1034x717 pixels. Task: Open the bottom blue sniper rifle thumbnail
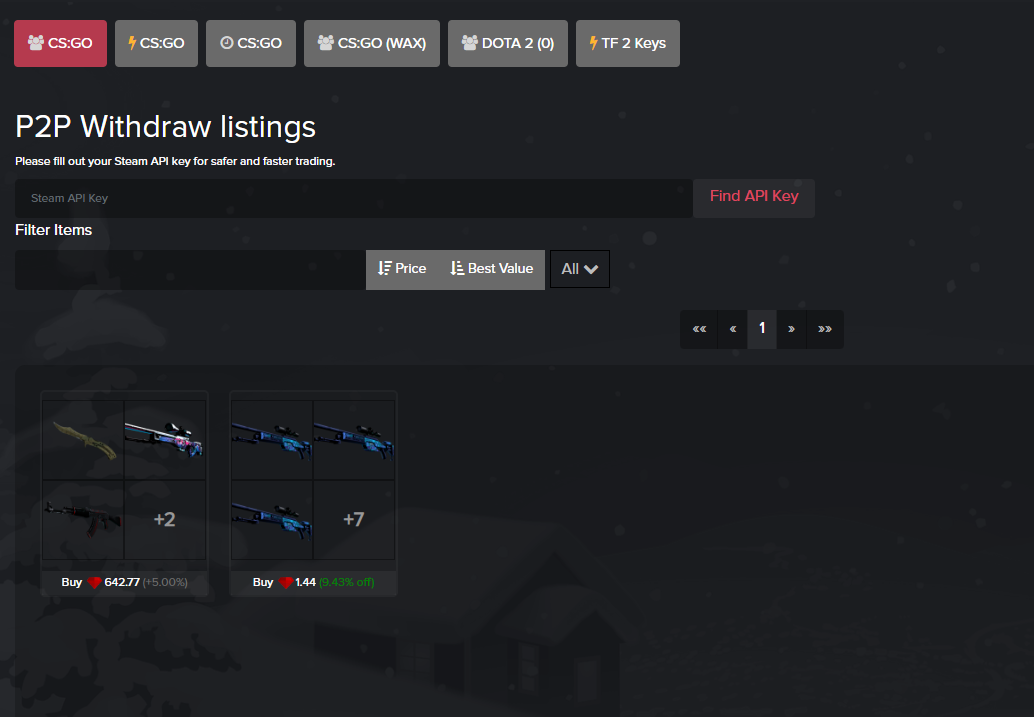[x=272, y=520]
